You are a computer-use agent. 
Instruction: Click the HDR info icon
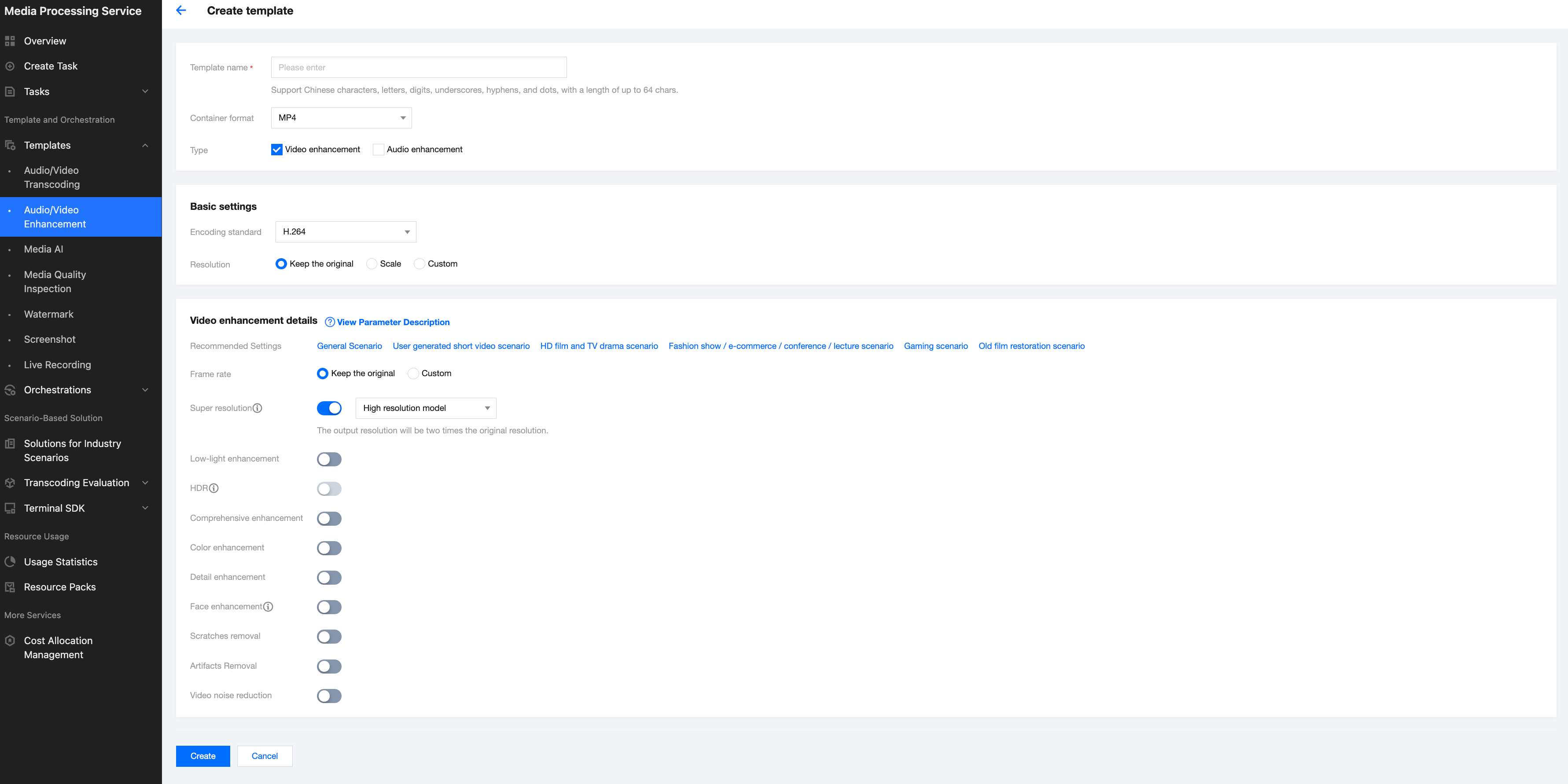click(213, 488)
